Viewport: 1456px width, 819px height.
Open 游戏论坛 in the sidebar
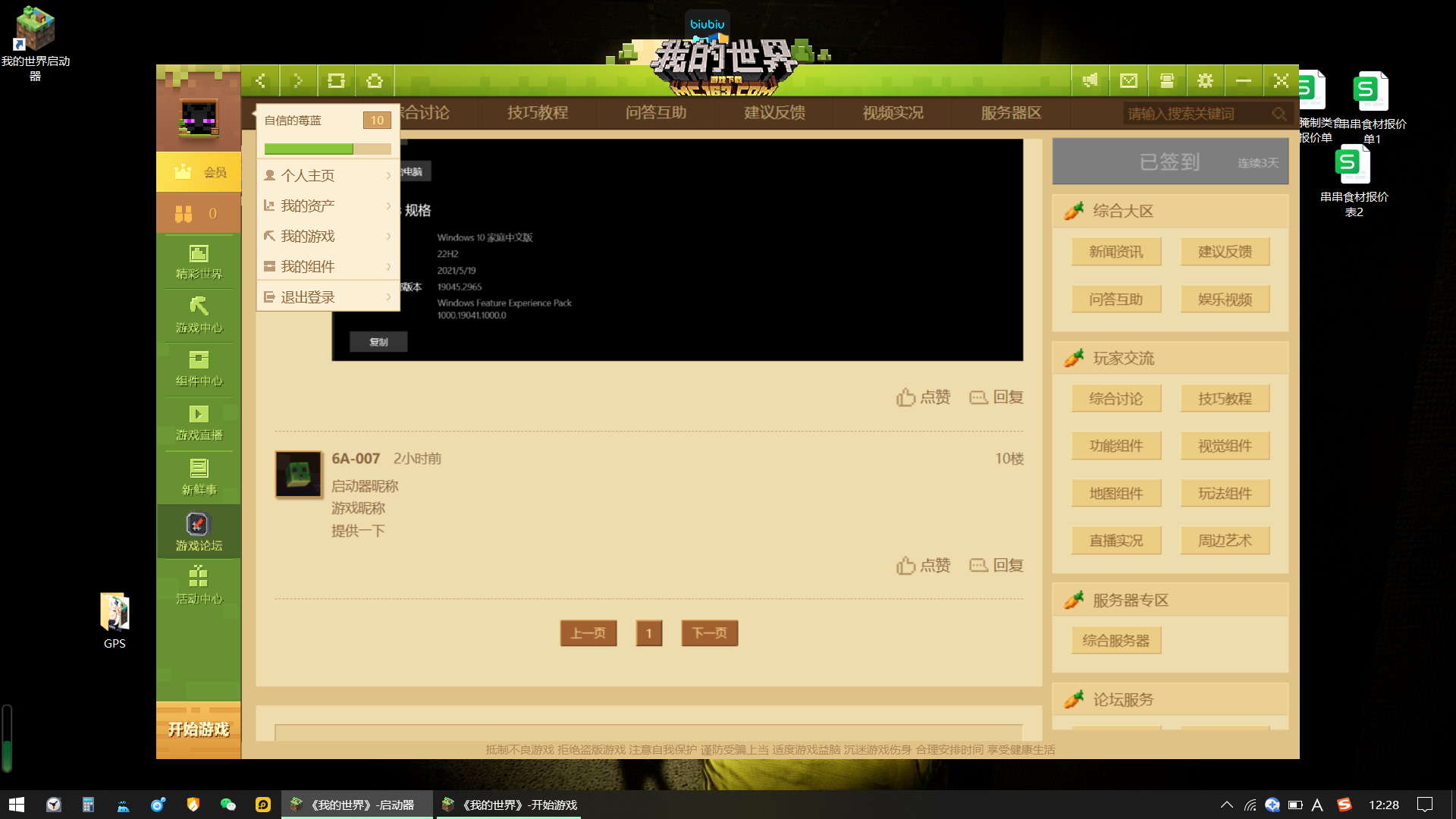pos(199,532)
